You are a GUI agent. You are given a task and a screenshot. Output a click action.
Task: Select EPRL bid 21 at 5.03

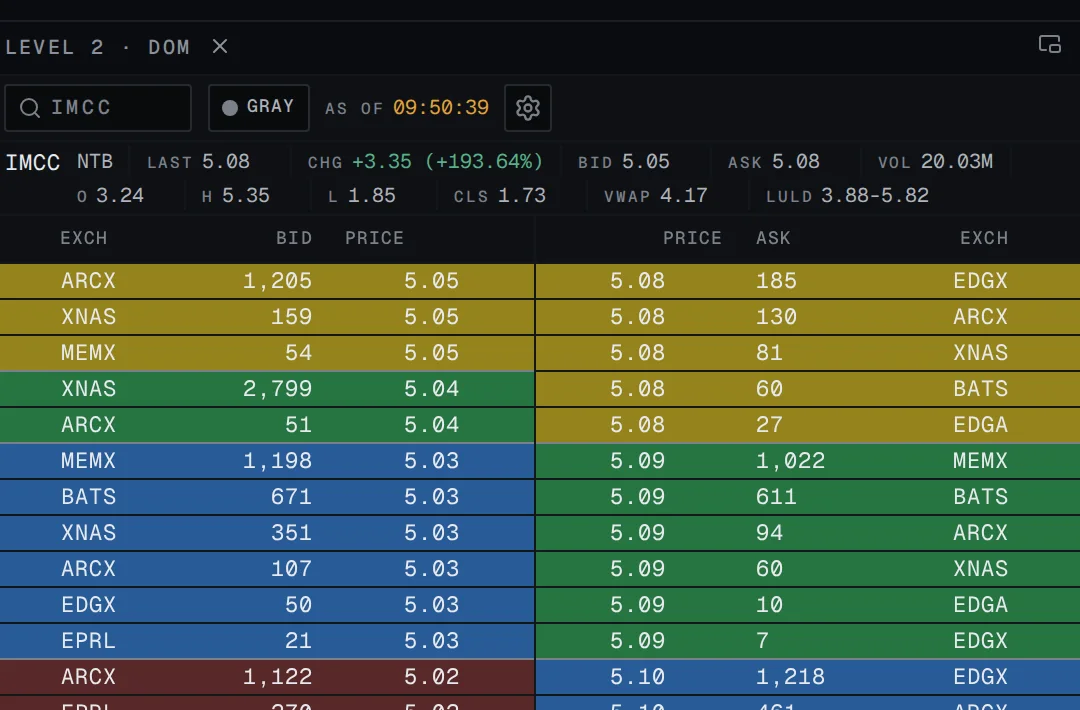tap(267, 640)
